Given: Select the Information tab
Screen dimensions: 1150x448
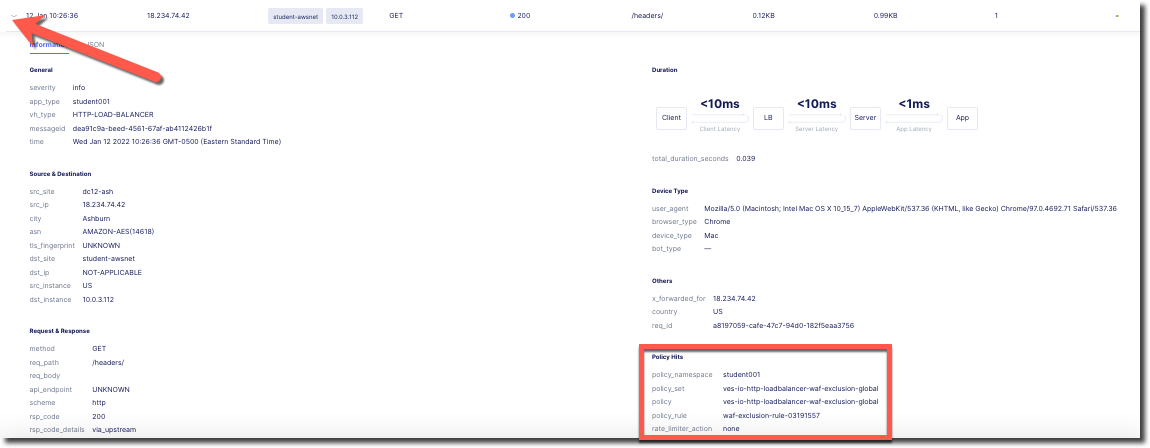Looking at the screenshot, I should tap(48, 45).
